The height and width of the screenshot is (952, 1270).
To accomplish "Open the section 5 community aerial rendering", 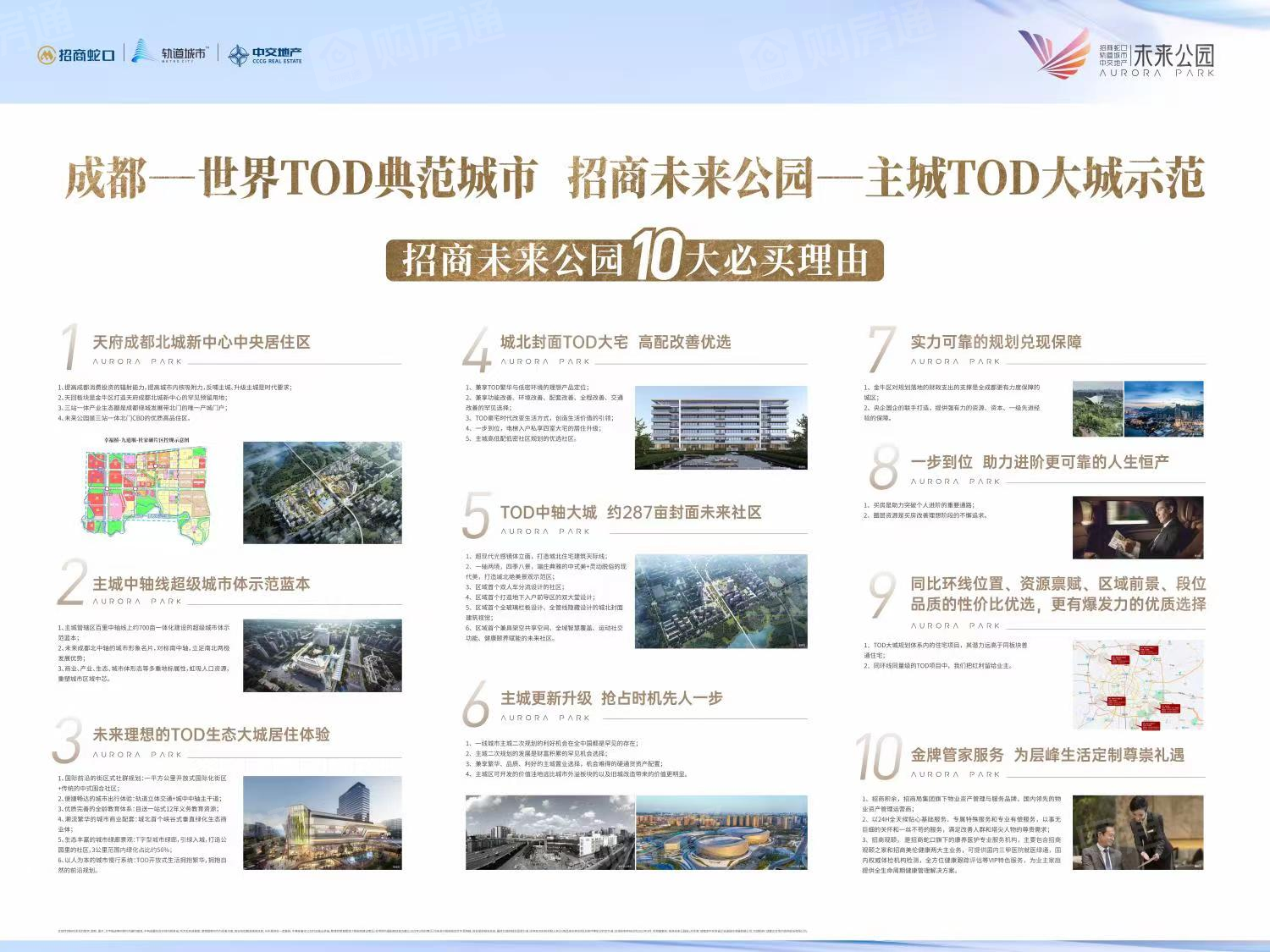I will 721,602.
